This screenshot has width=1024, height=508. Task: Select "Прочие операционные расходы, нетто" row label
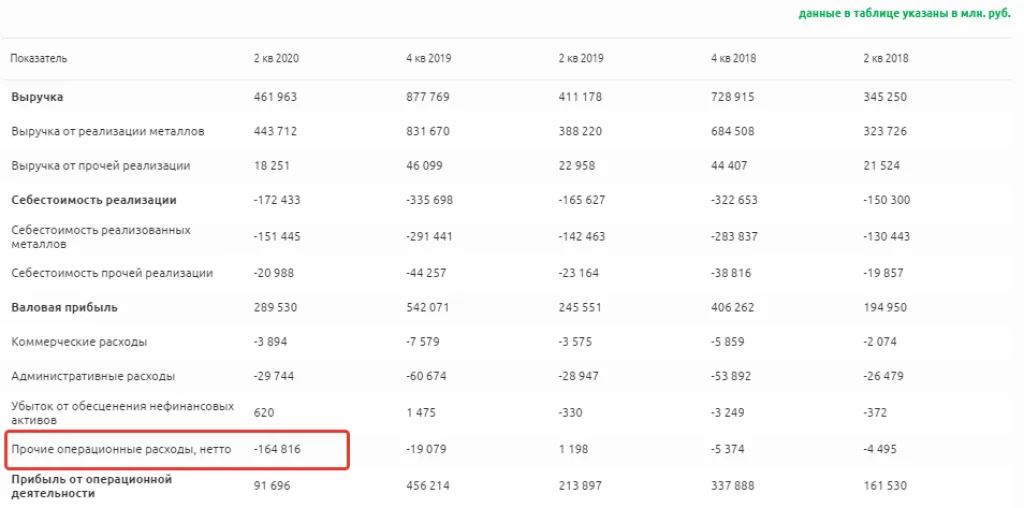pos(121,450)
